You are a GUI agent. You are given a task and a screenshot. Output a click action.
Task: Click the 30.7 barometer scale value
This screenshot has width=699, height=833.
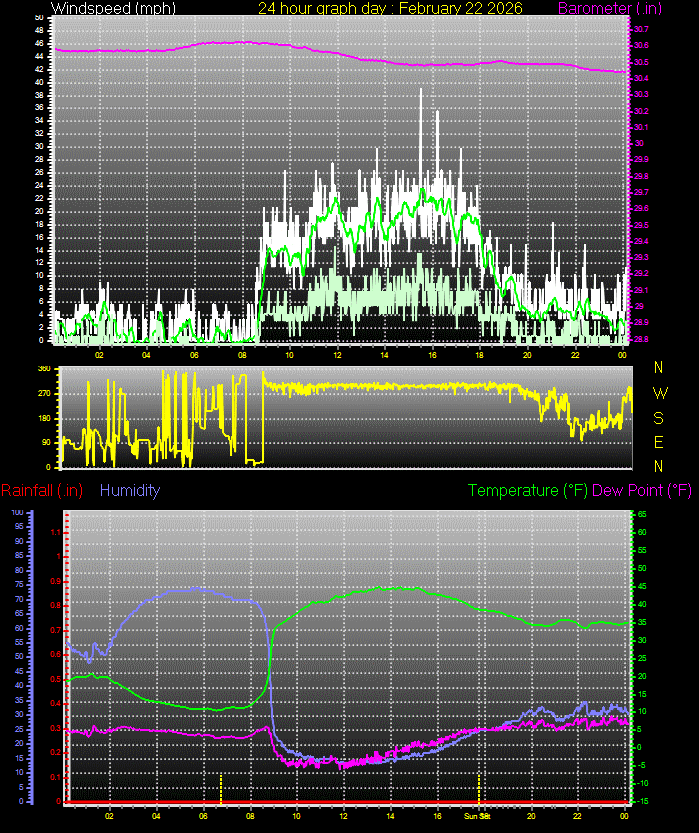point(641,29)
